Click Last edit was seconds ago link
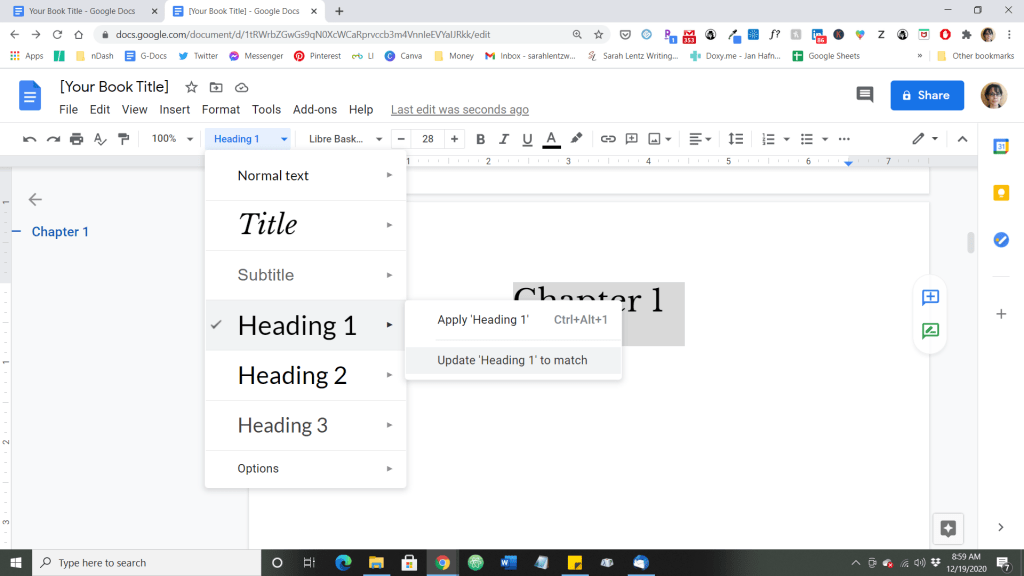This screenshot has width=1024, height=576. point(459,109)
